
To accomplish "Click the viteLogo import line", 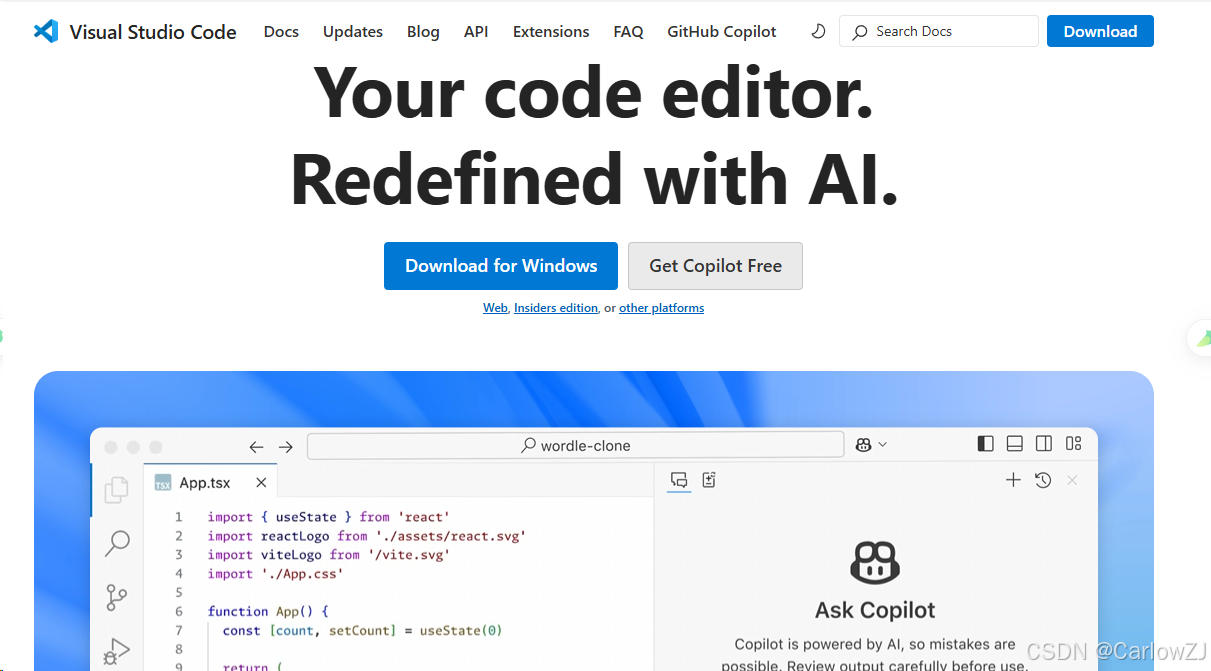I will coord(329,555).
